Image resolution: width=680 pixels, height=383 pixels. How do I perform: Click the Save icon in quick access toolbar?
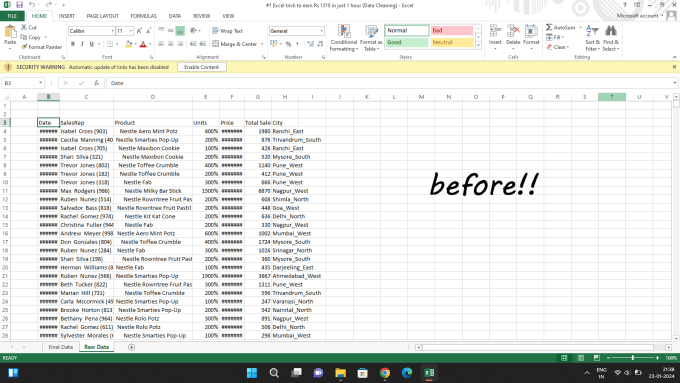click(x=20, y=5)
